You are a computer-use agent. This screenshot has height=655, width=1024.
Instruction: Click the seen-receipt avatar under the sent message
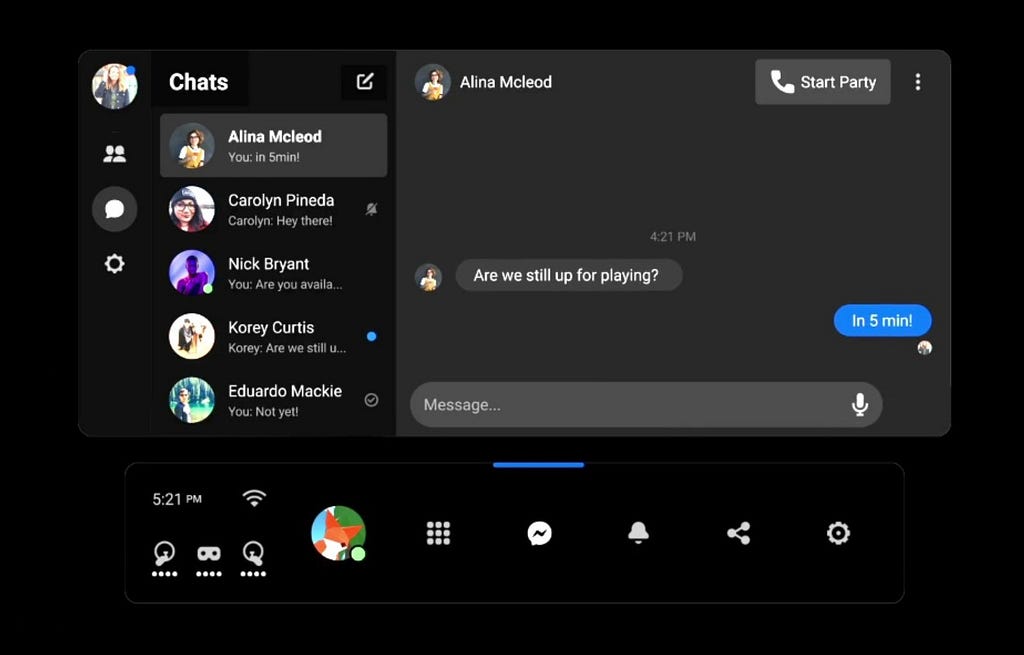924,347
